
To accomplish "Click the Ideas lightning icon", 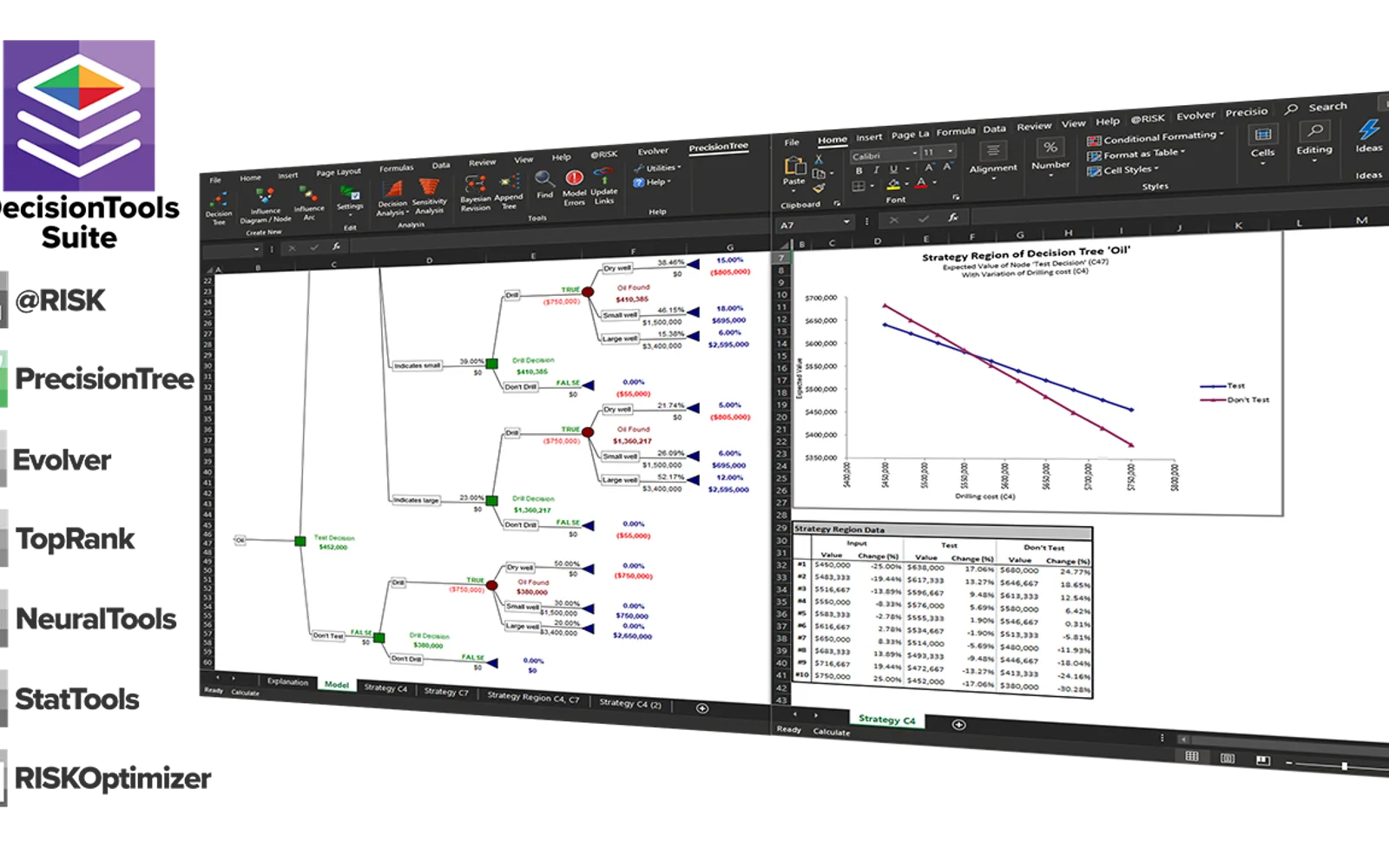I will [x=1369, y=135].
